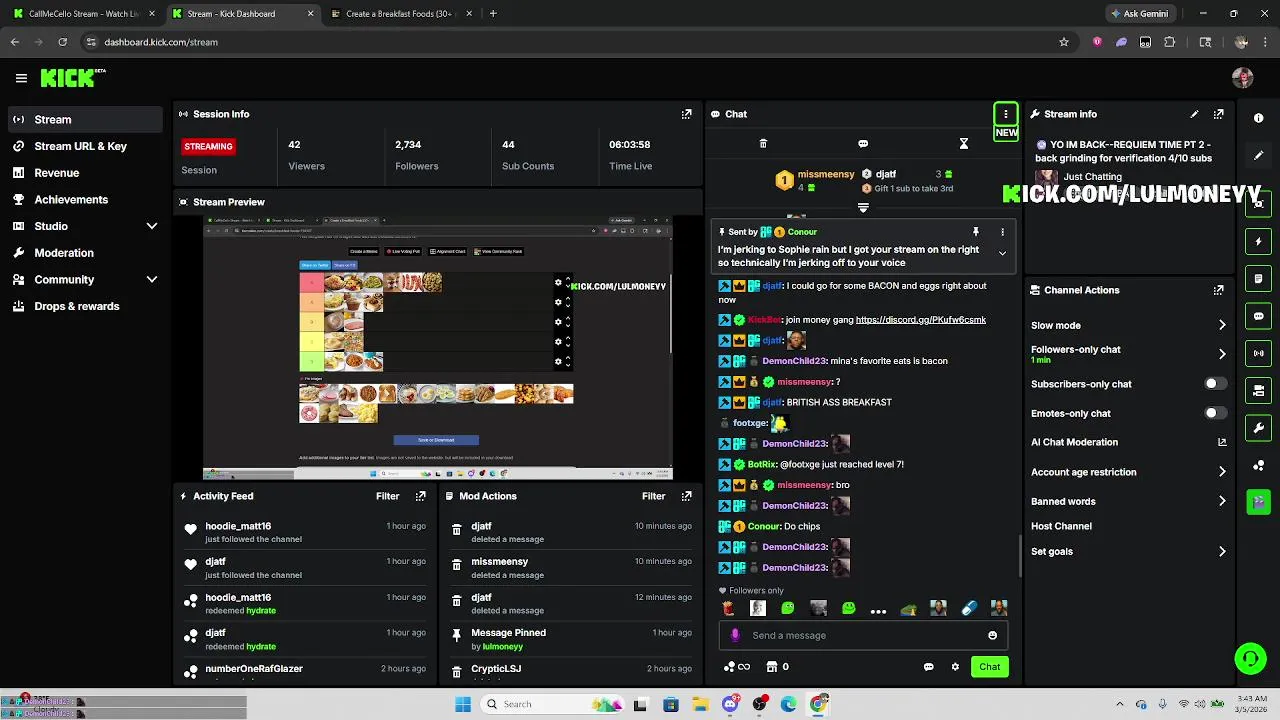Screen dimensions: 1280x720
Task: Click the hourglass icon in chat toolbar
Action: coord(964,144)
